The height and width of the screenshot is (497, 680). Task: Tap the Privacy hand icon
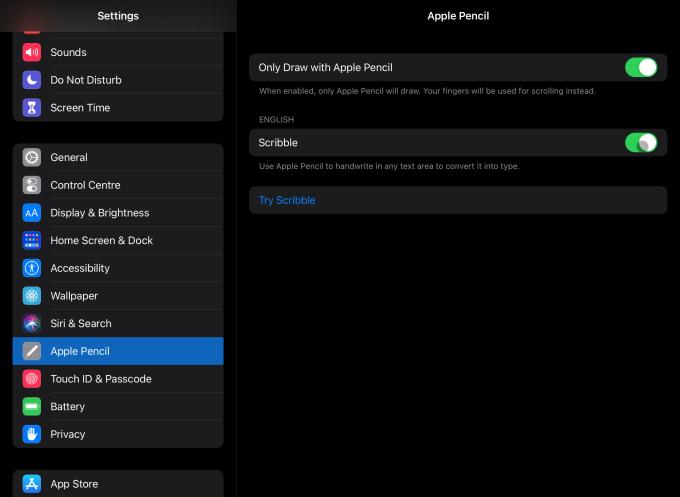coord(32,434)
